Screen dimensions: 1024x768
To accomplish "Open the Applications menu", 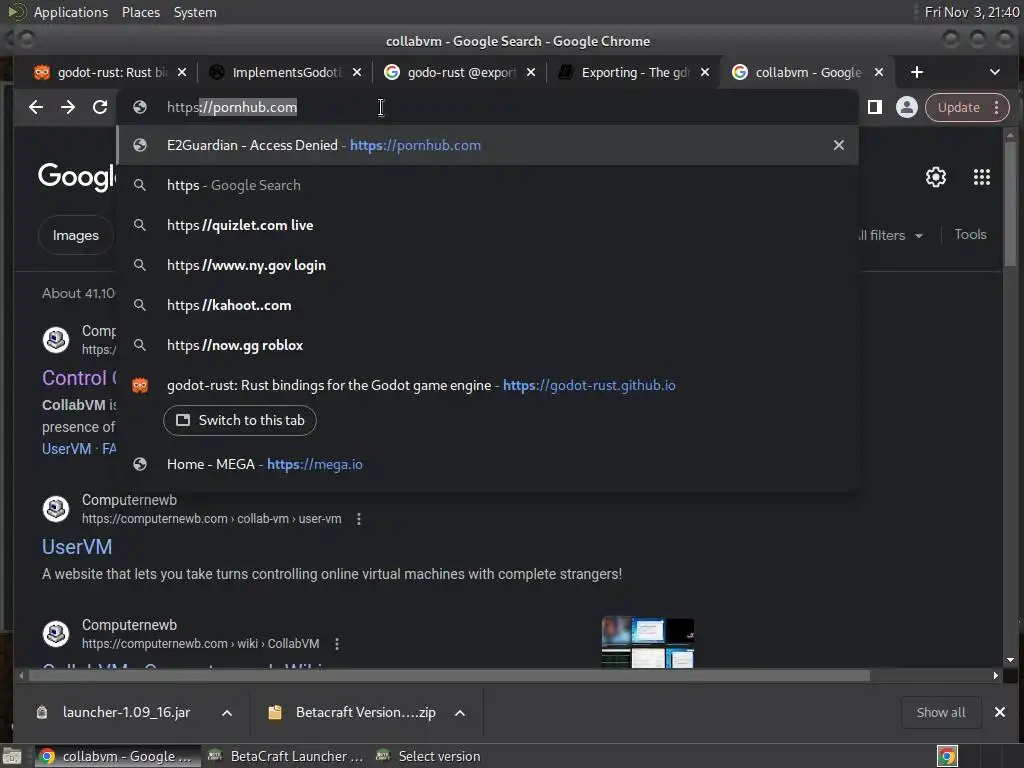I will [71, 12].
